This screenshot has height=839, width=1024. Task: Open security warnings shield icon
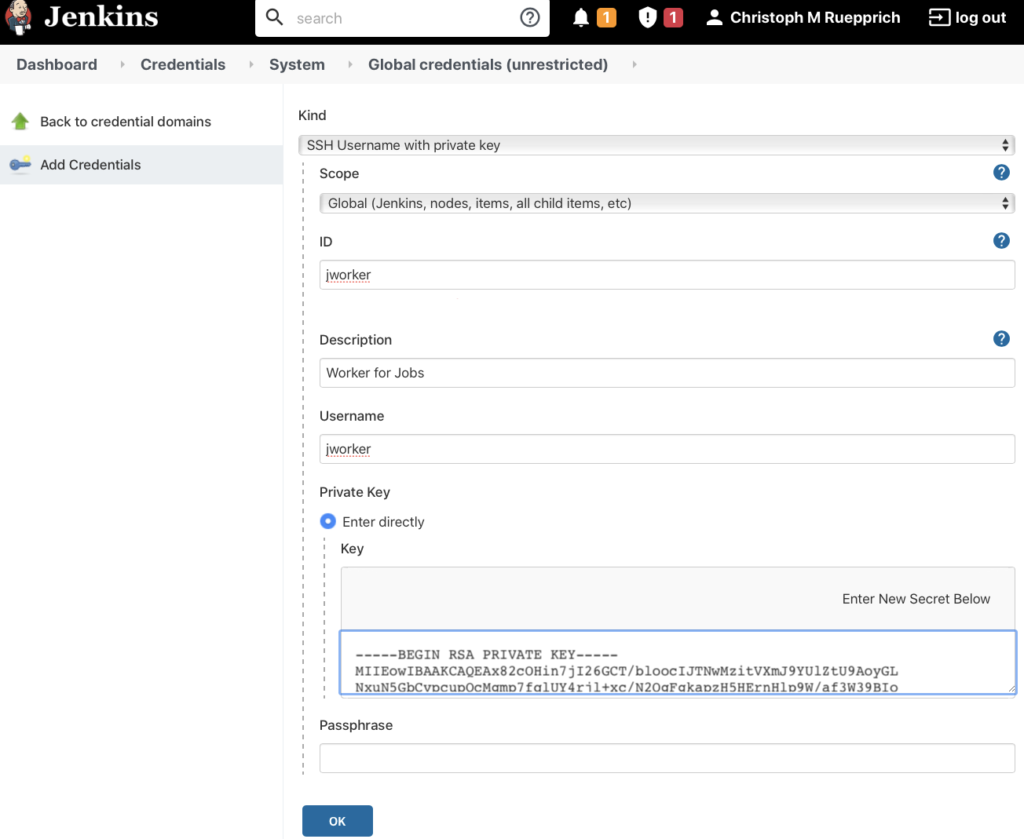(647, 18)
